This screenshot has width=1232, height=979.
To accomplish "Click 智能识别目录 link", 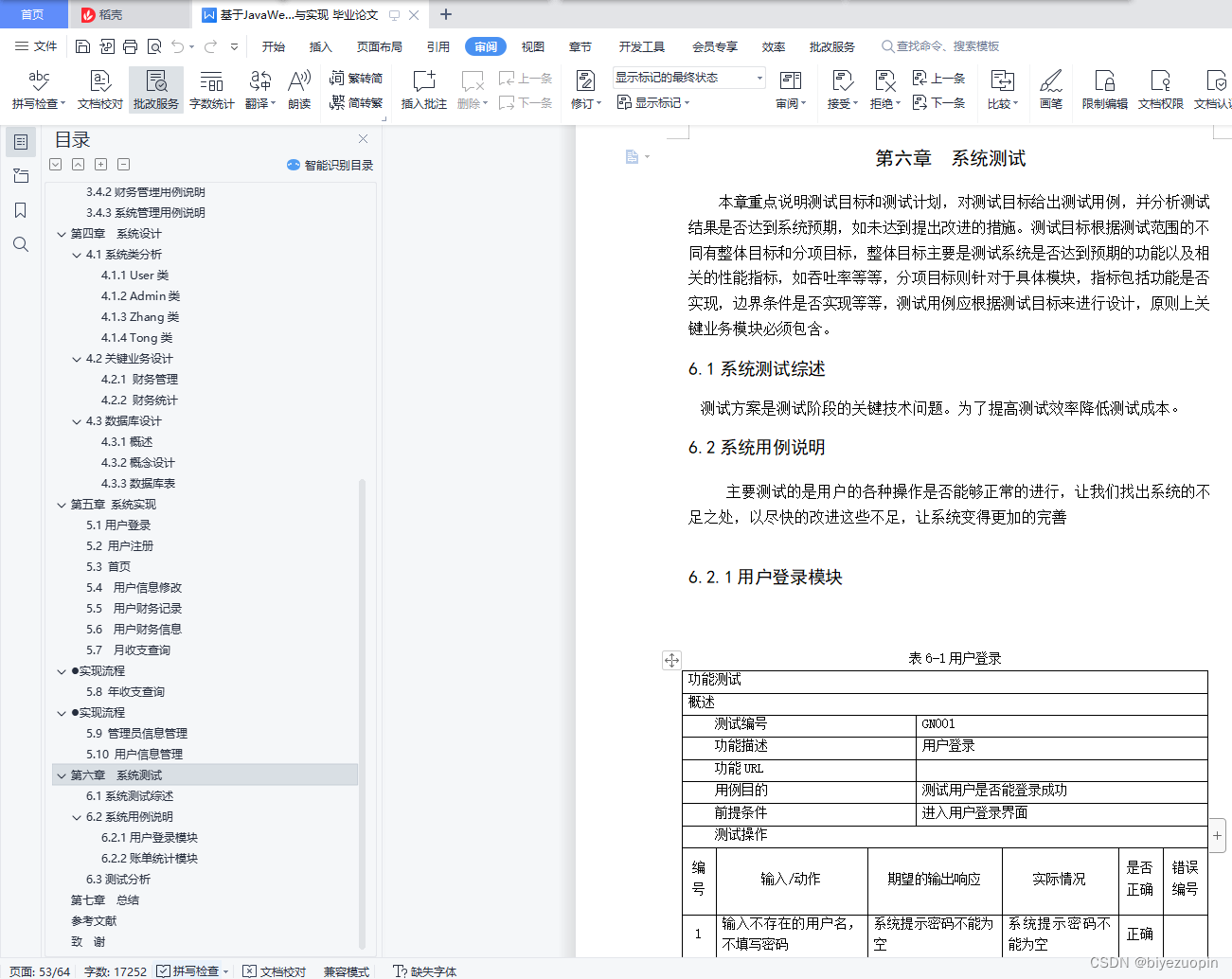I will [x=330, y=165].
